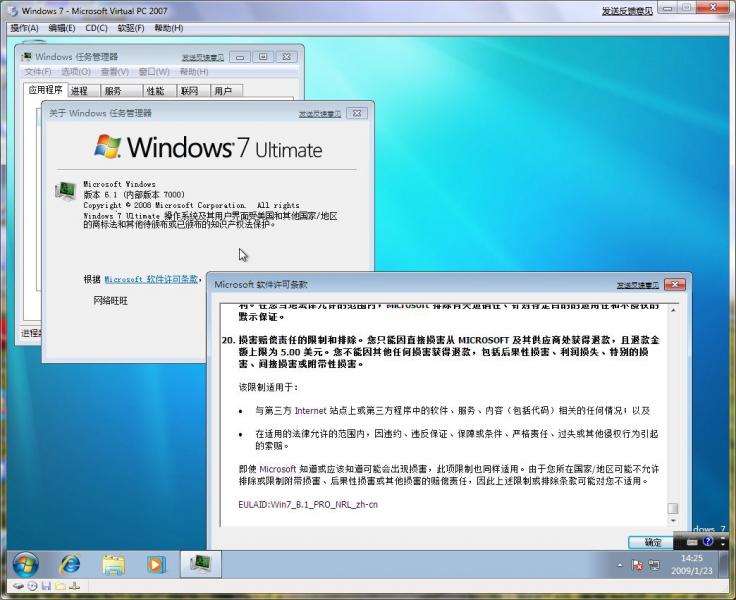Open Action Center flag tray icon
This screenshot has height=600, width=736.
[x=637, y=566]
